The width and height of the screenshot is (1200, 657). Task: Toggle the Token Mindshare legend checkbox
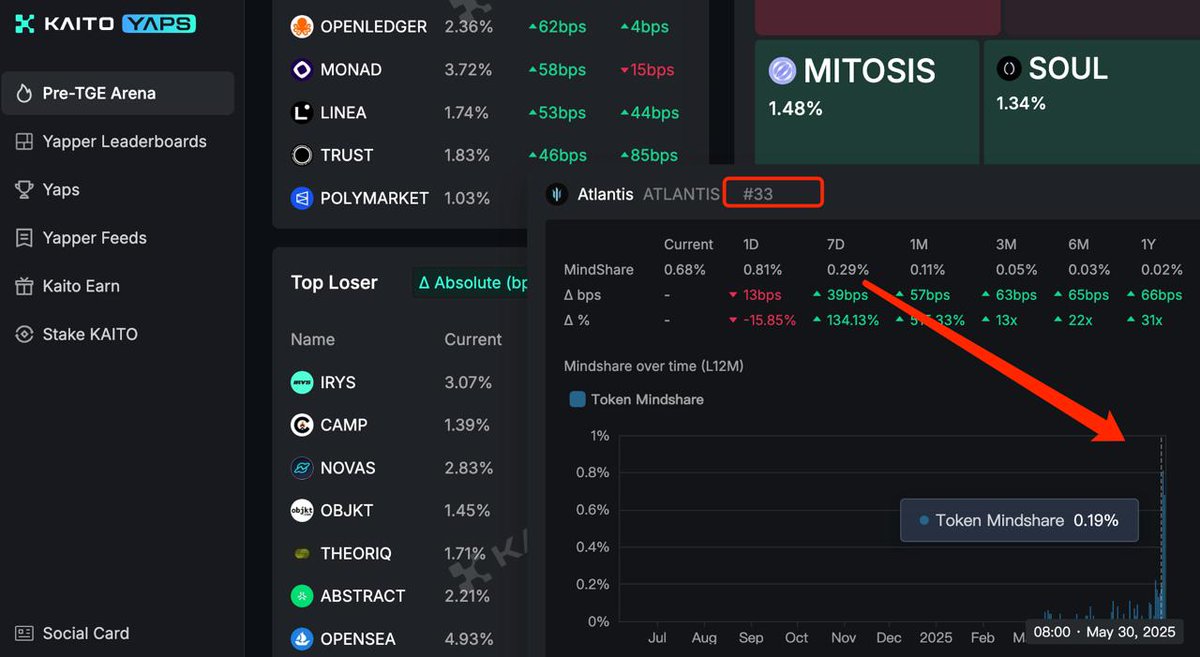click(577, 399)
